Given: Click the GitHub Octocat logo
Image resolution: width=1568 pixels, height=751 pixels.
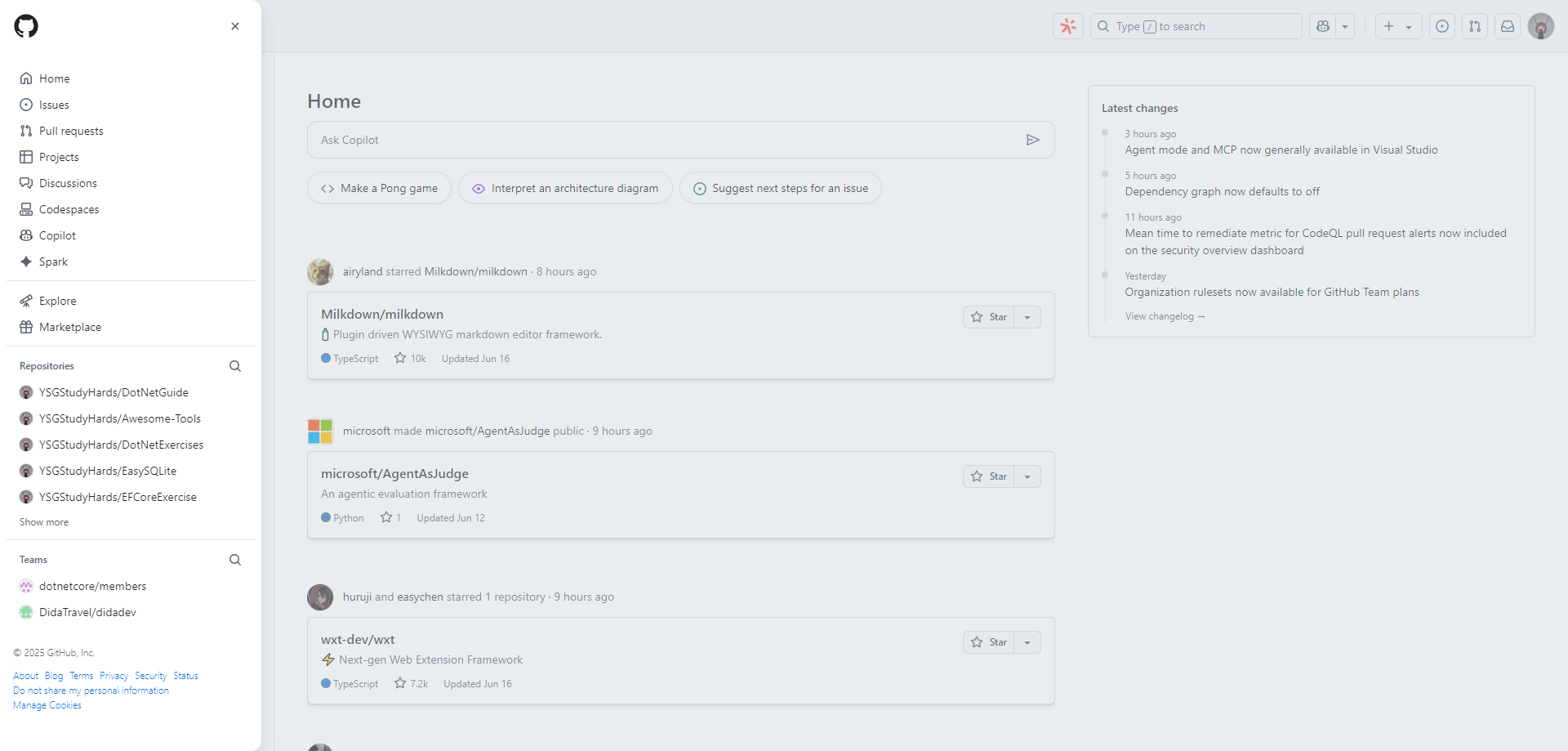Looking at the screenshot, I should coord(26,26).
